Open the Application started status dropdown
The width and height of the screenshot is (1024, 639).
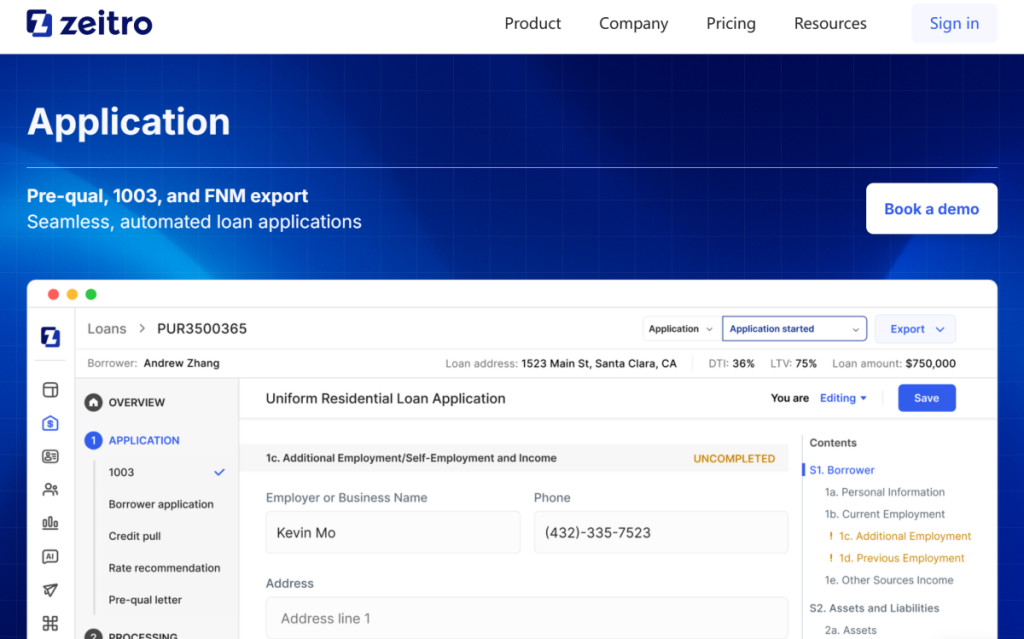pos(794,329)
